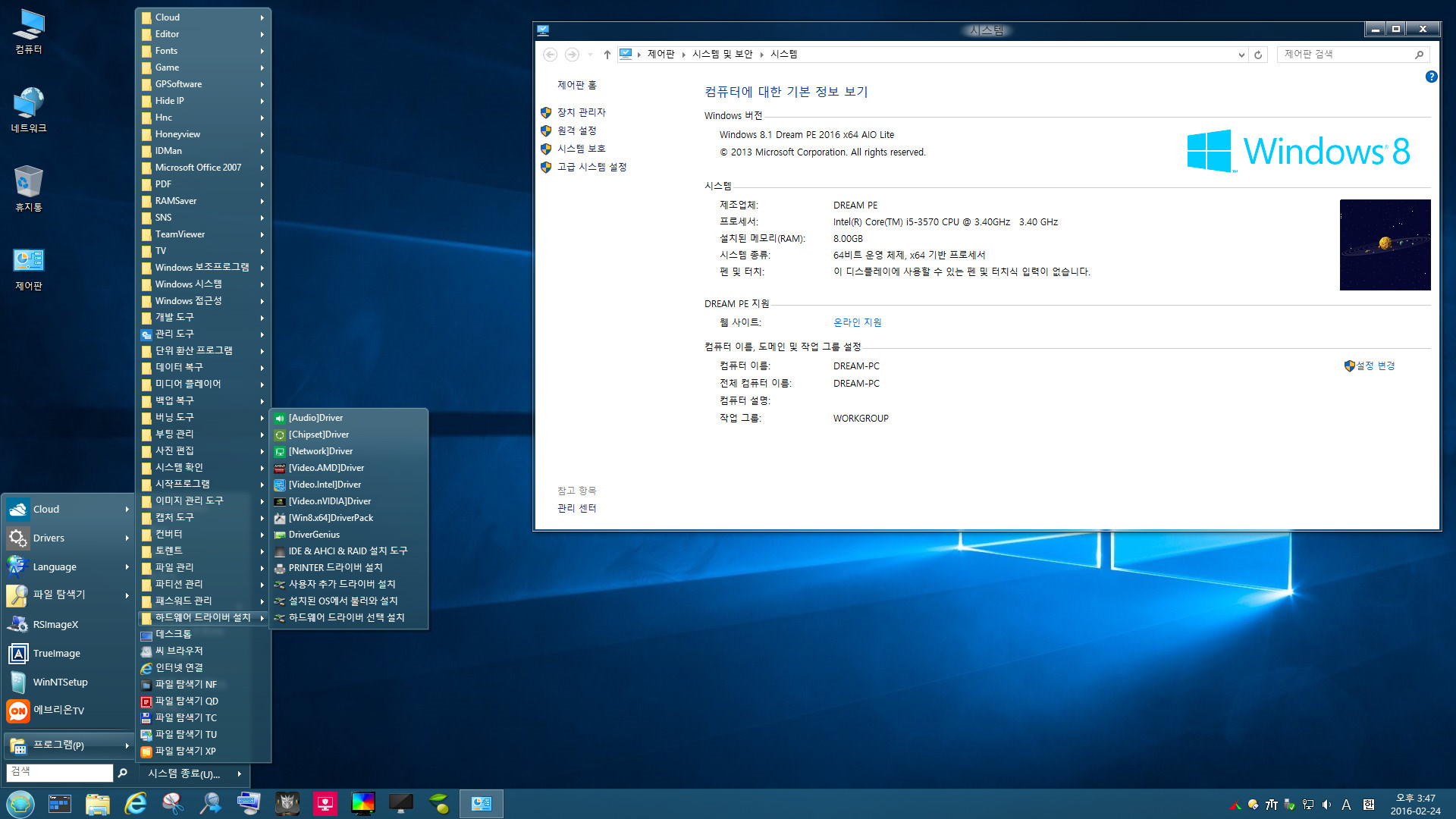The height and width of the screenshot is (819, 1456).
Task: Launch [Video.Intel]Driver entry
Action: pyautogui.click(x=349, y=485)
